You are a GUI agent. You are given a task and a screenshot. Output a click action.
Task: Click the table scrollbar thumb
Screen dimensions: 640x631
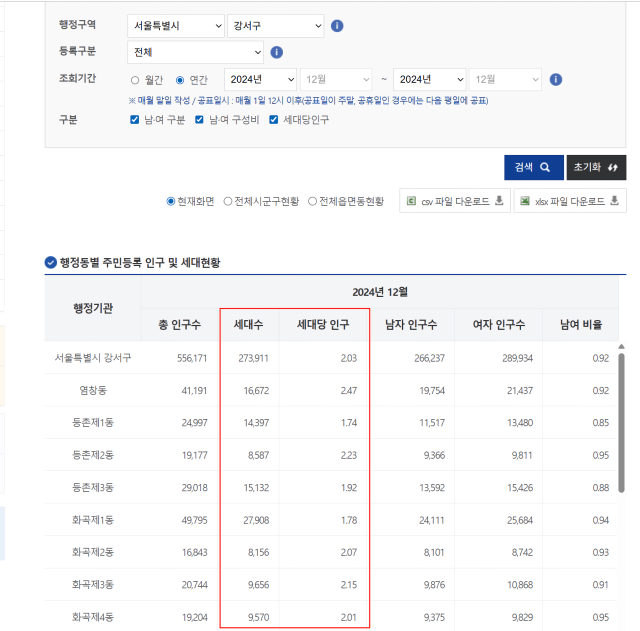pyautogui.click(x=621, y=423)
